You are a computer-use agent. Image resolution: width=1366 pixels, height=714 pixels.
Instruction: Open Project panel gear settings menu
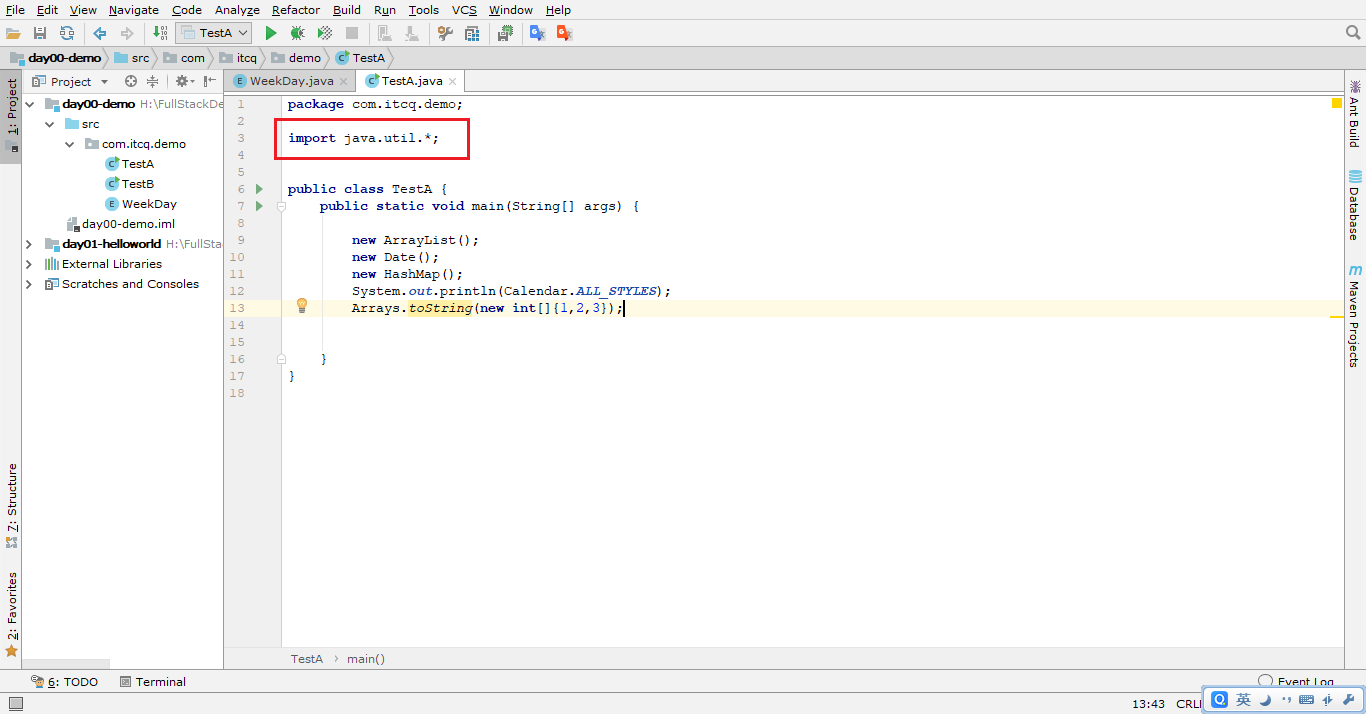click(x=184, y=81)
